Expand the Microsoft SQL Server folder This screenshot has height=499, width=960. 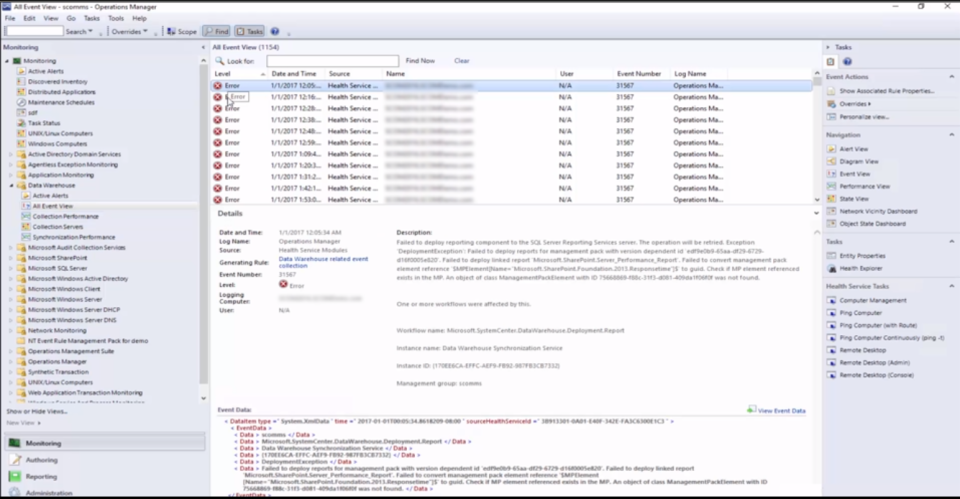[x=11, y=268]
